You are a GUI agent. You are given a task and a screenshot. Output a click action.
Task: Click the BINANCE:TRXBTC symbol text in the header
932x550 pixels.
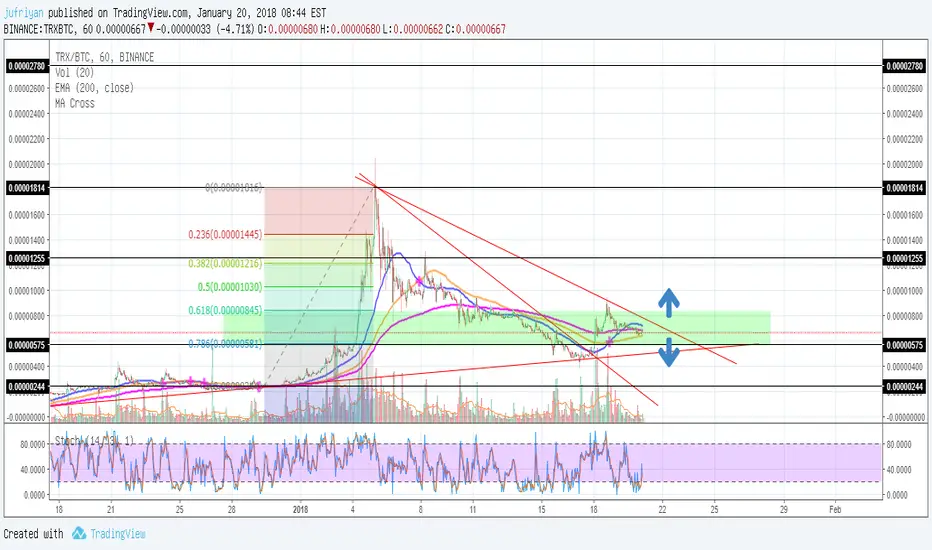point(41,29)
